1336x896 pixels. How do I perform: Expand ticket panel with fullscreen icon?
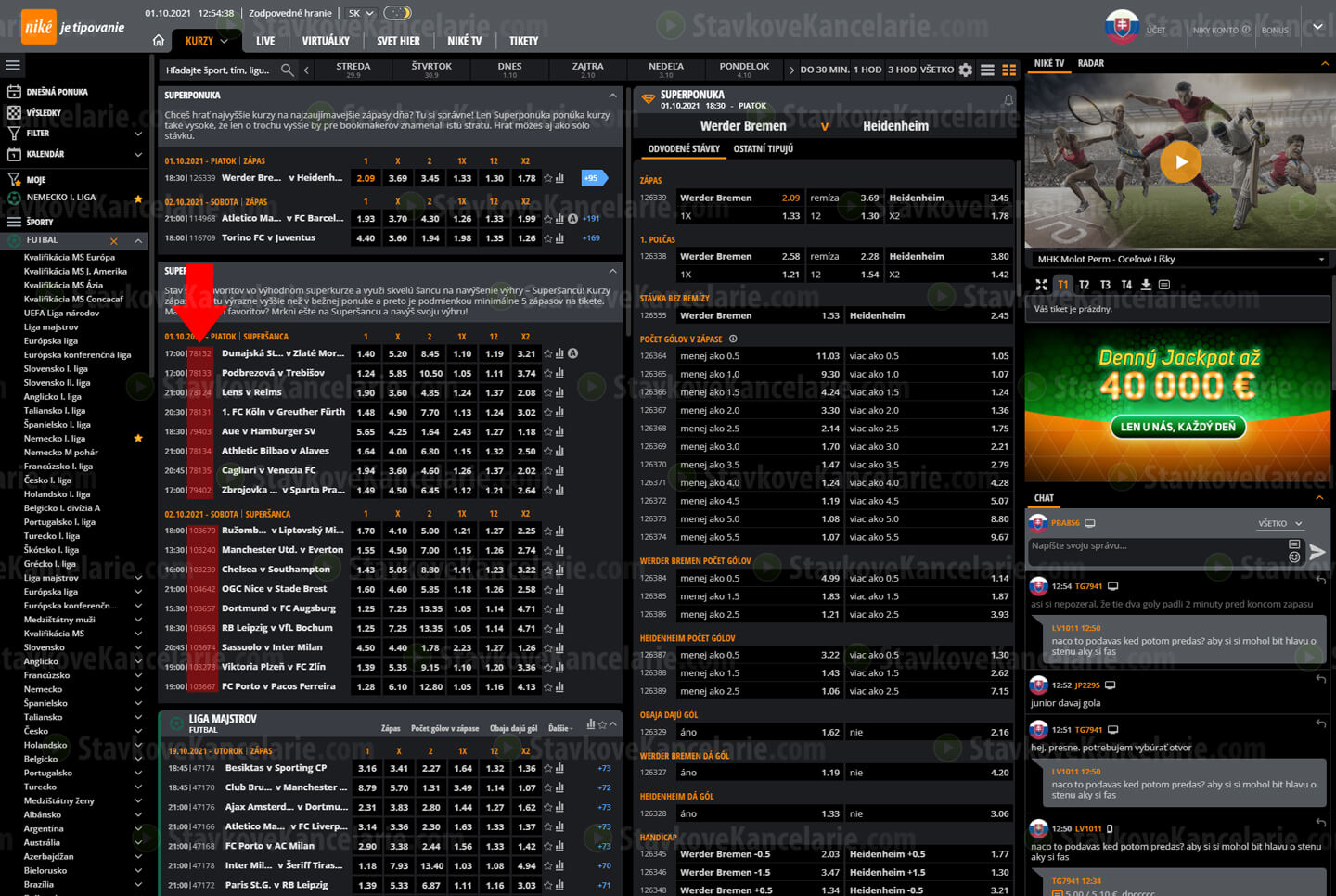pos(1041,285)
